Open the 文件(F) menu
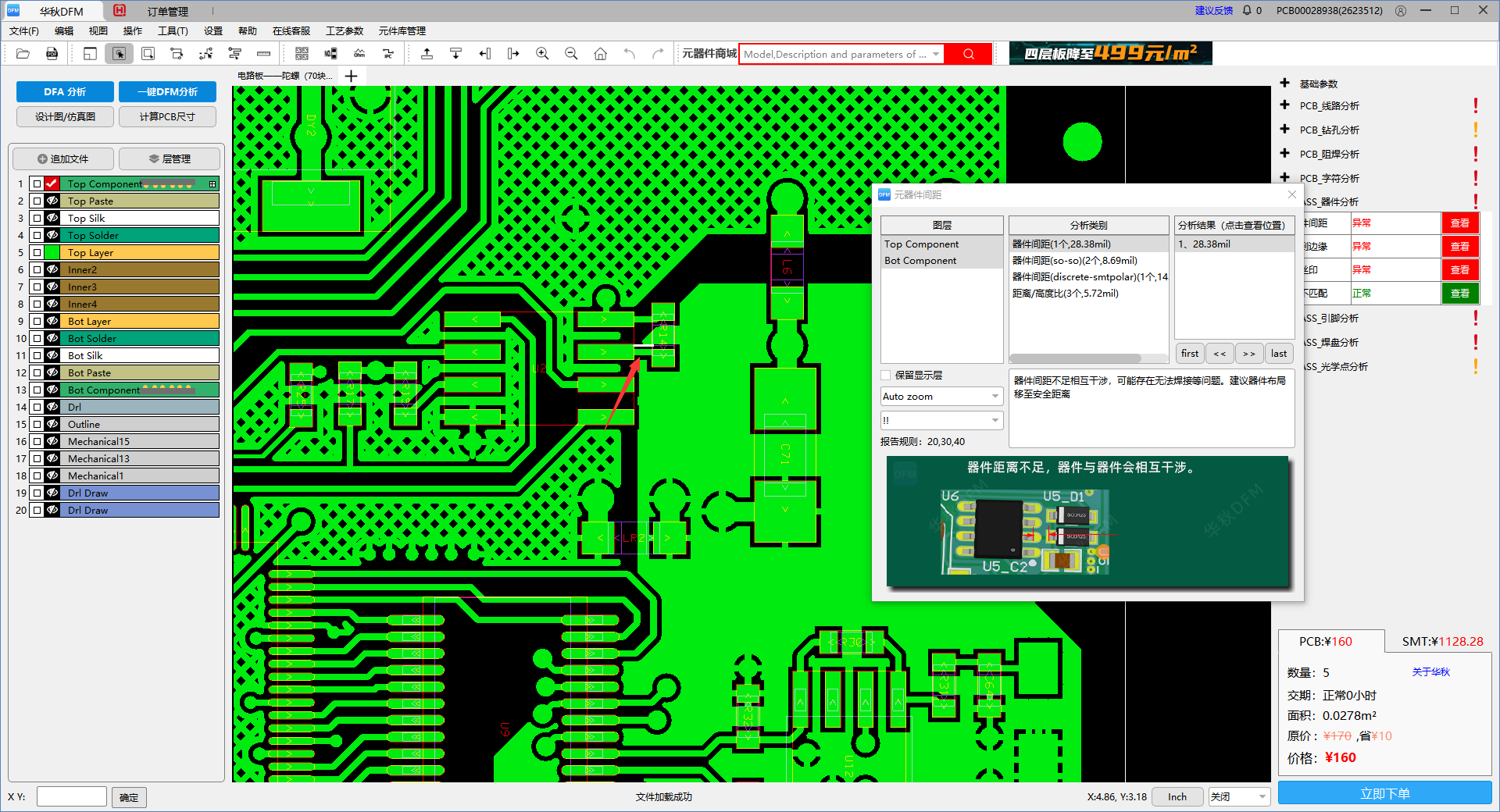Image resolution: width=1500 pixels, height=812 pixels. coord(23,31)
